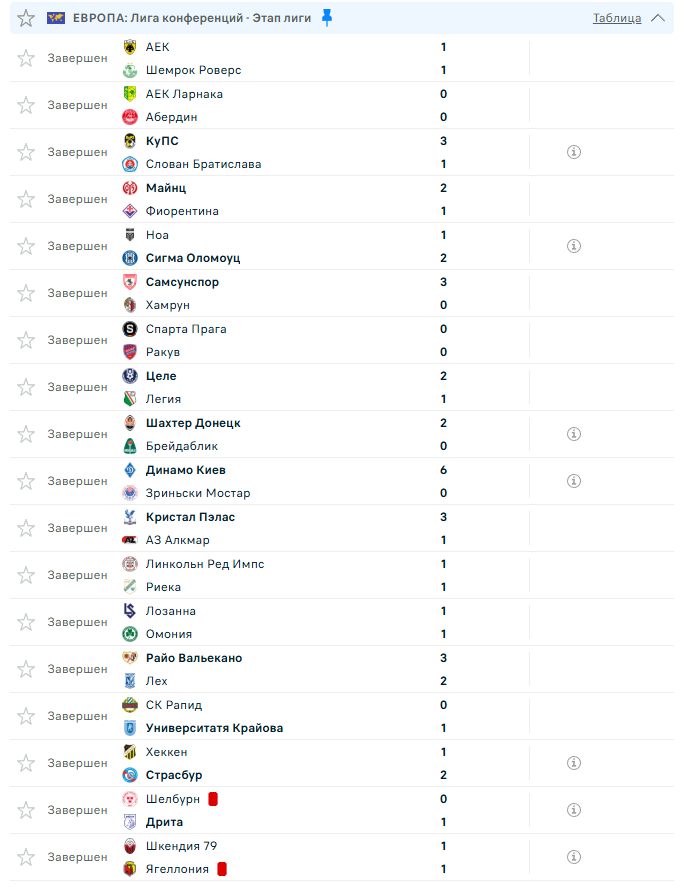
Task: Click the Кристал Пэлас club logo
Action: 129,517
